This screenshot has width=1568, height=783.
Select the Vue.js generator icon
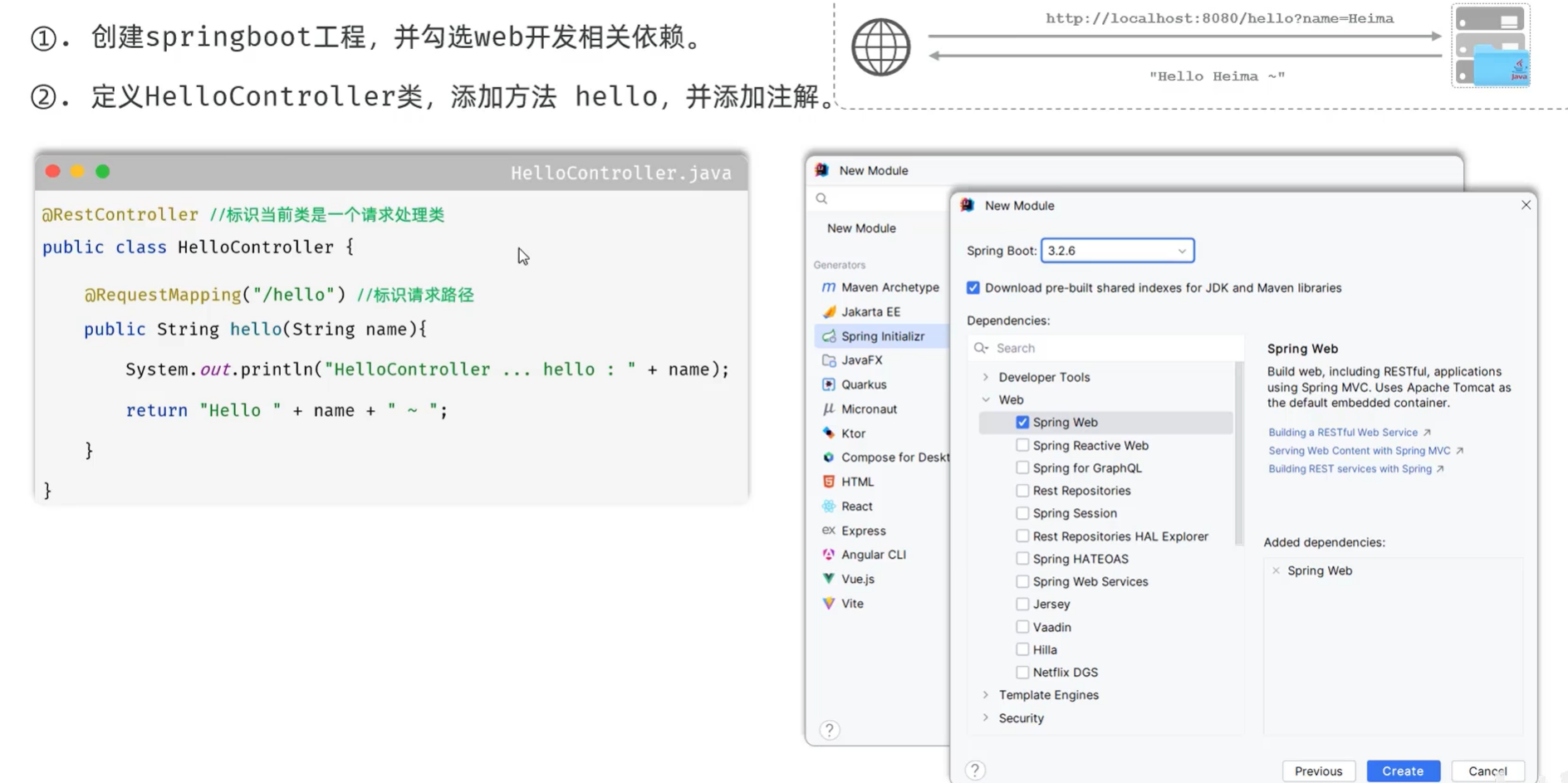pyautogui.click(x=828, y=579)
